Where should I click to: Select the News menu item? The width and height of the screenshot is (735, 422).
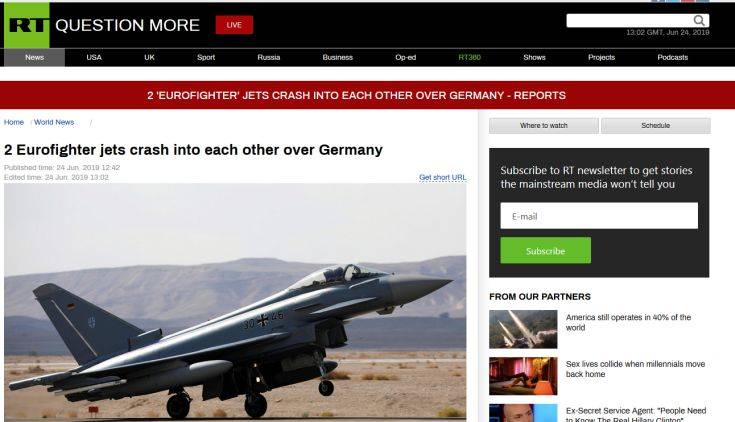coord(34,57)
